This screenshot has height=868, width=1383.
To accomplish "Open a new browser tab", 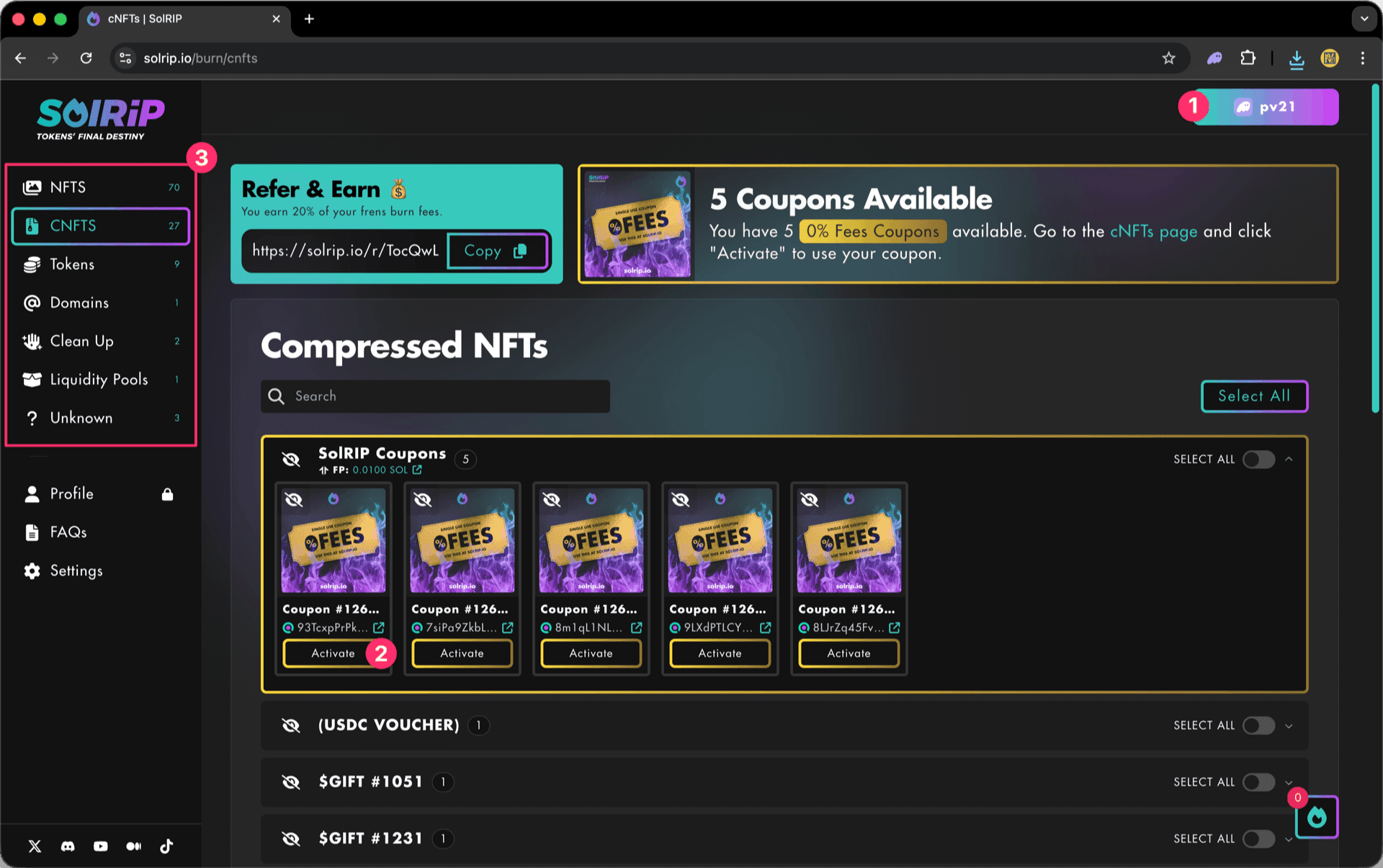I will click(309, 19).
